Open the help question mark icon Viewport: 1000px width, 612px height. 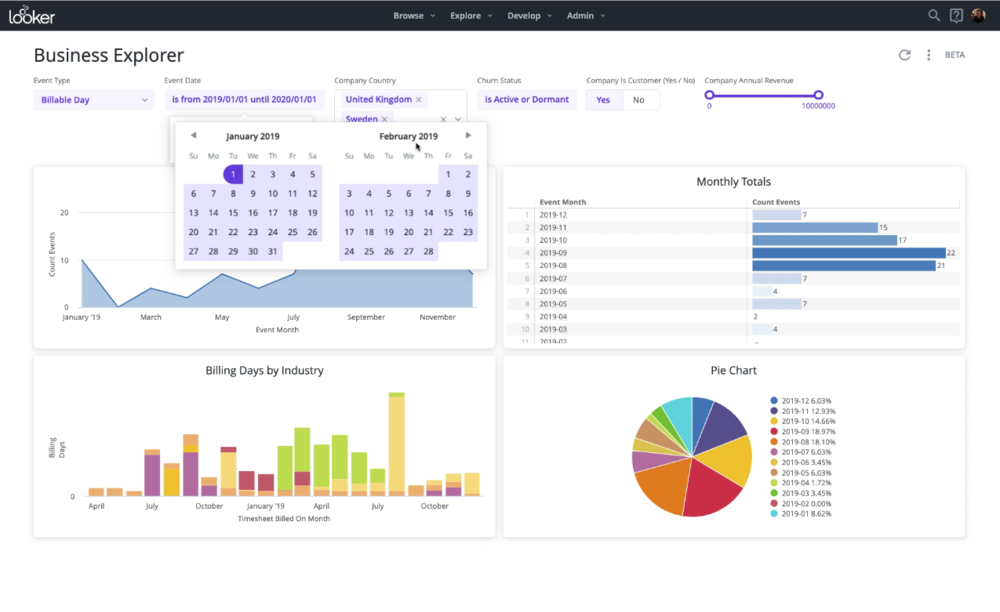(957, 16)
